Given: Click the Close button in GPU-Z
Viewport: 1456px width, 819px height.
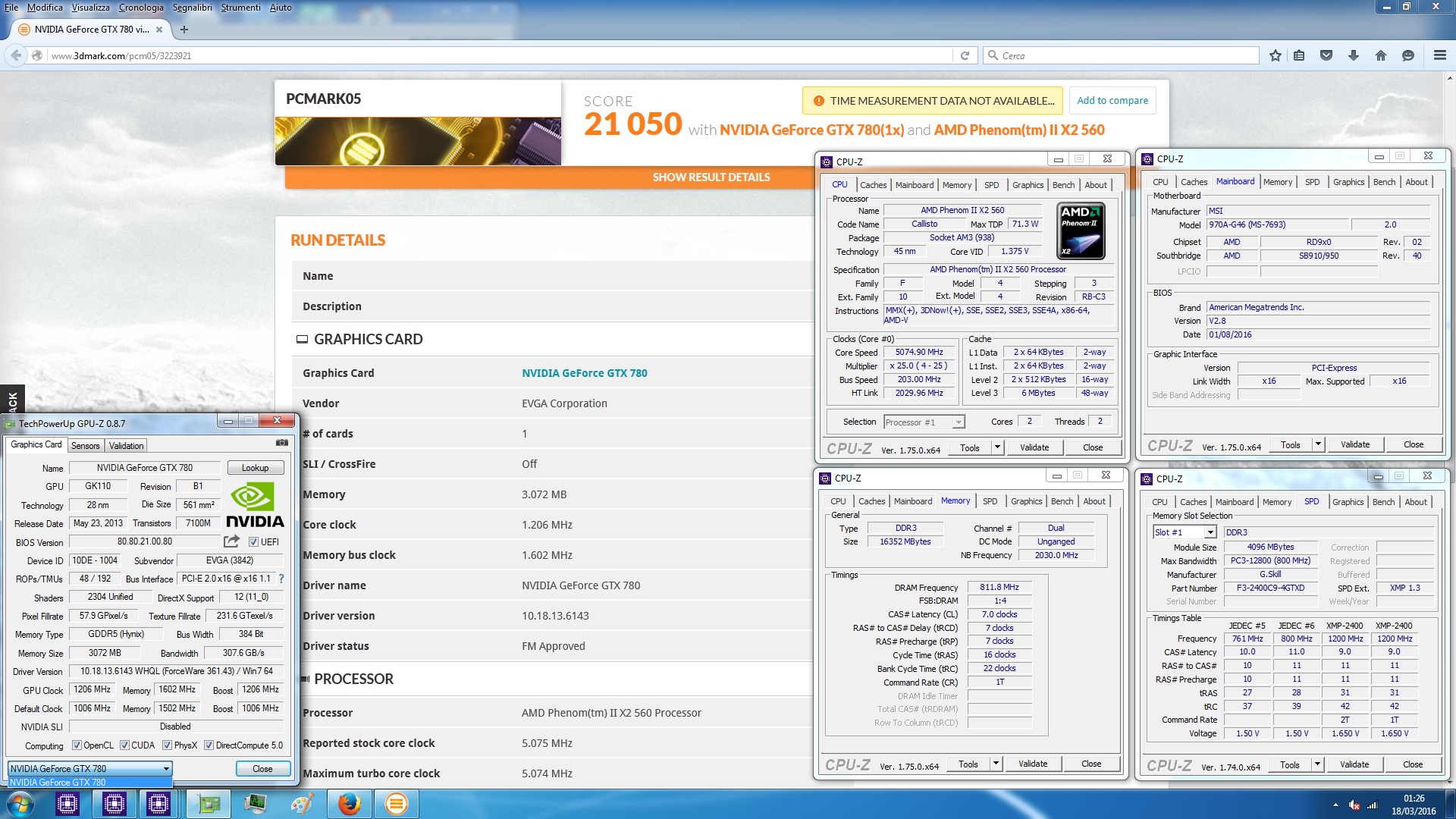Looking at the screenshot, I should tap(262, 769).
